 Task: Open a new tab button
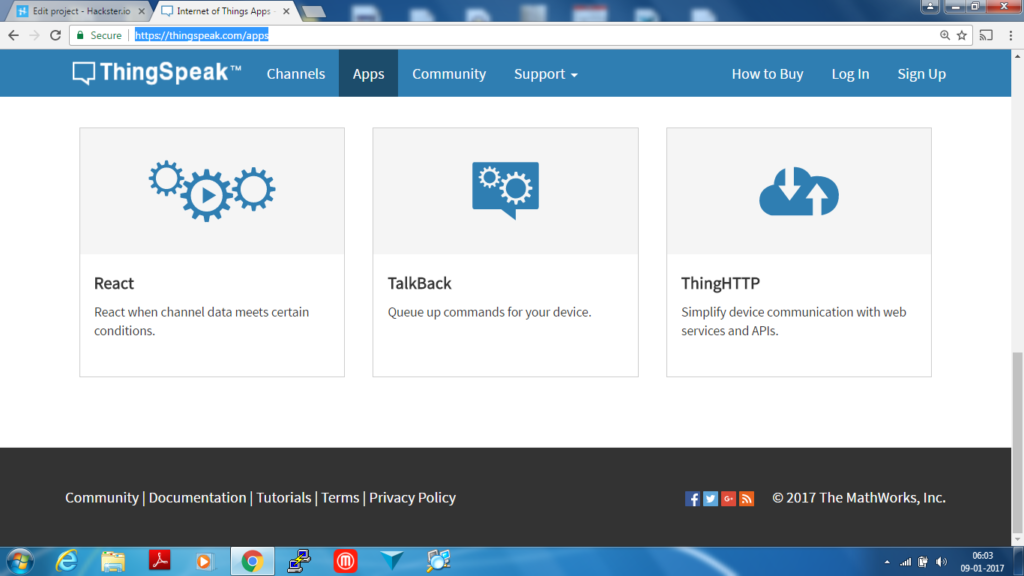click(313, 12)
